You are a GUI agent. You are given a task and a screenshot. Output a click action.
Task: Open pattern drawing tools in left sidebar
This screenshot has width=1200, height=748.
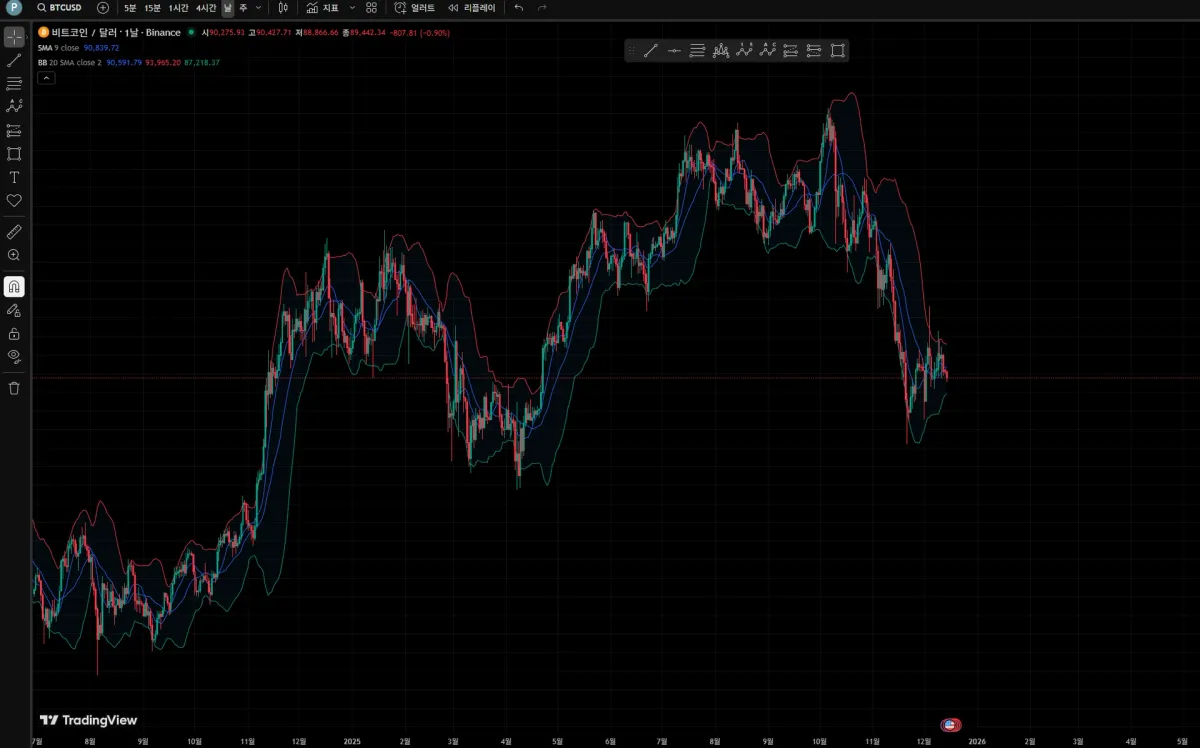click(14, 106)
